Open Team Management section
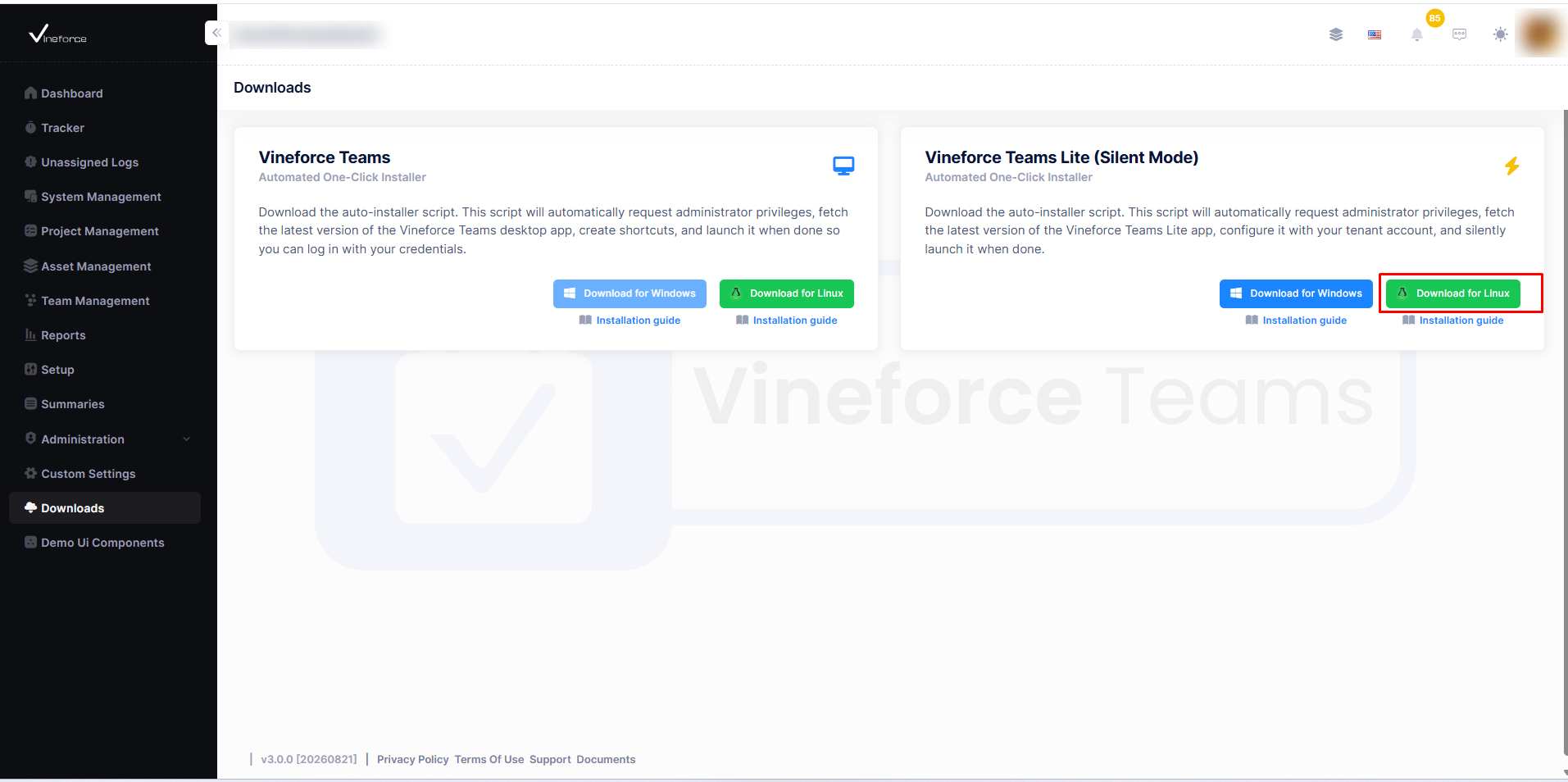 pyautogui.click(x=105, y=301)
